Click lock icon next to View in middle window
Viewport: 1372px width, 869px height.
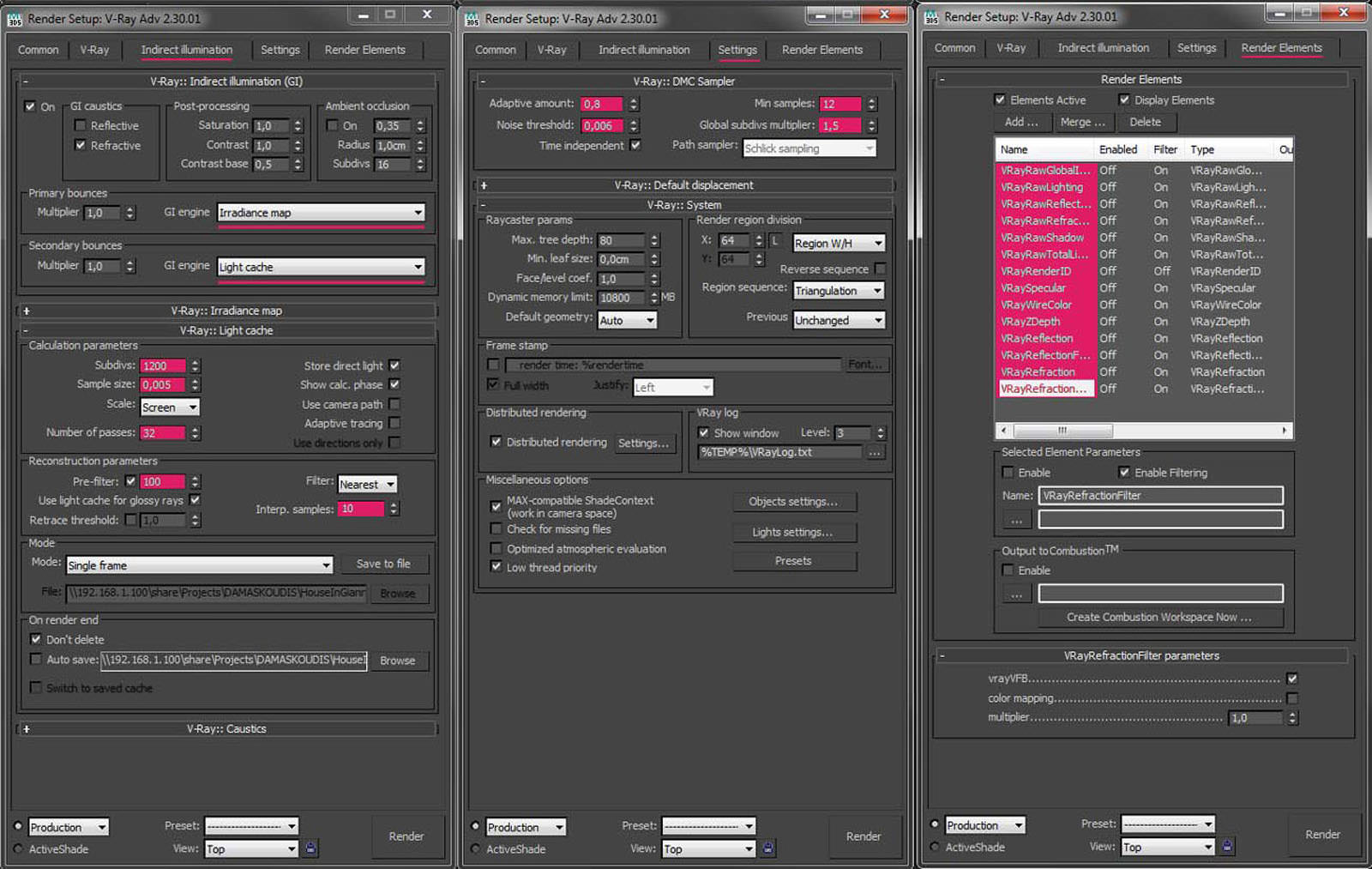point(768,848)
